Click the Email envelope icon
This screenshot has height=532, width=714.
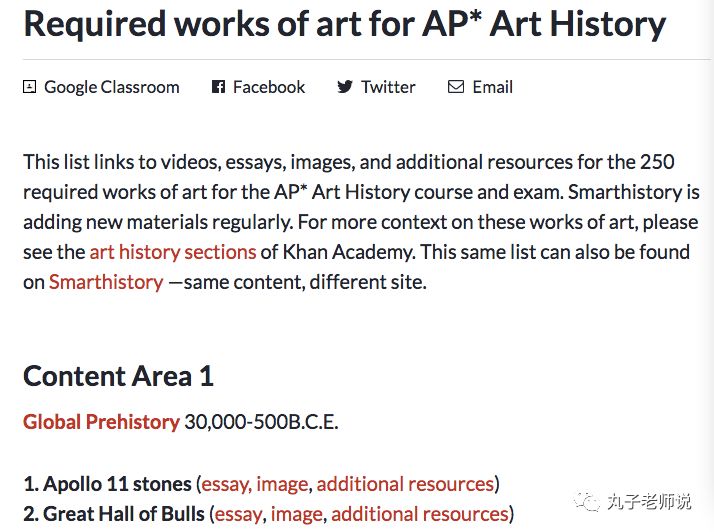(x=456, y=87)
